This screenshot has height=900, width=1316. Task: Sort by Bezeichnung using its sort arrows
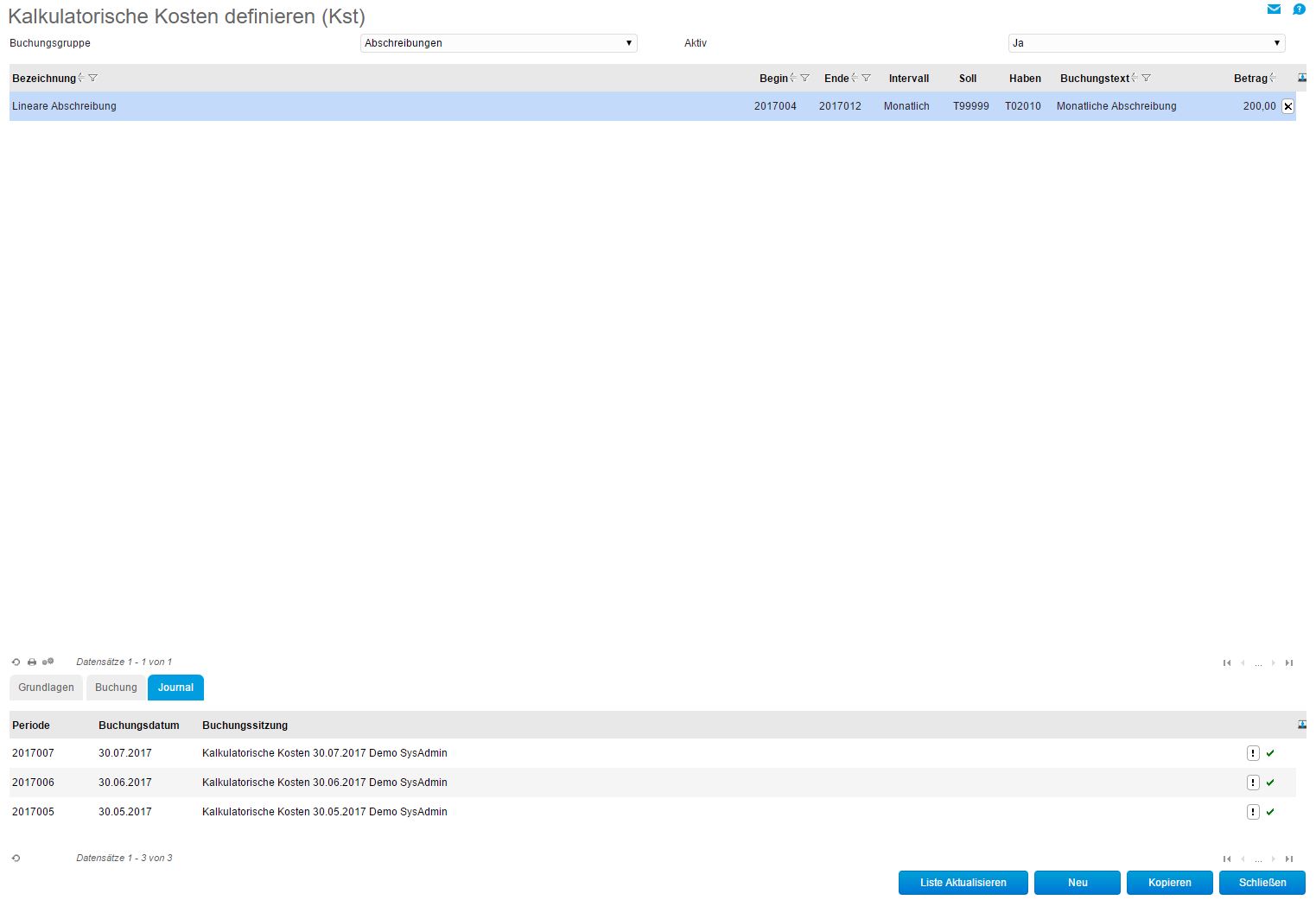click(81, 78)
